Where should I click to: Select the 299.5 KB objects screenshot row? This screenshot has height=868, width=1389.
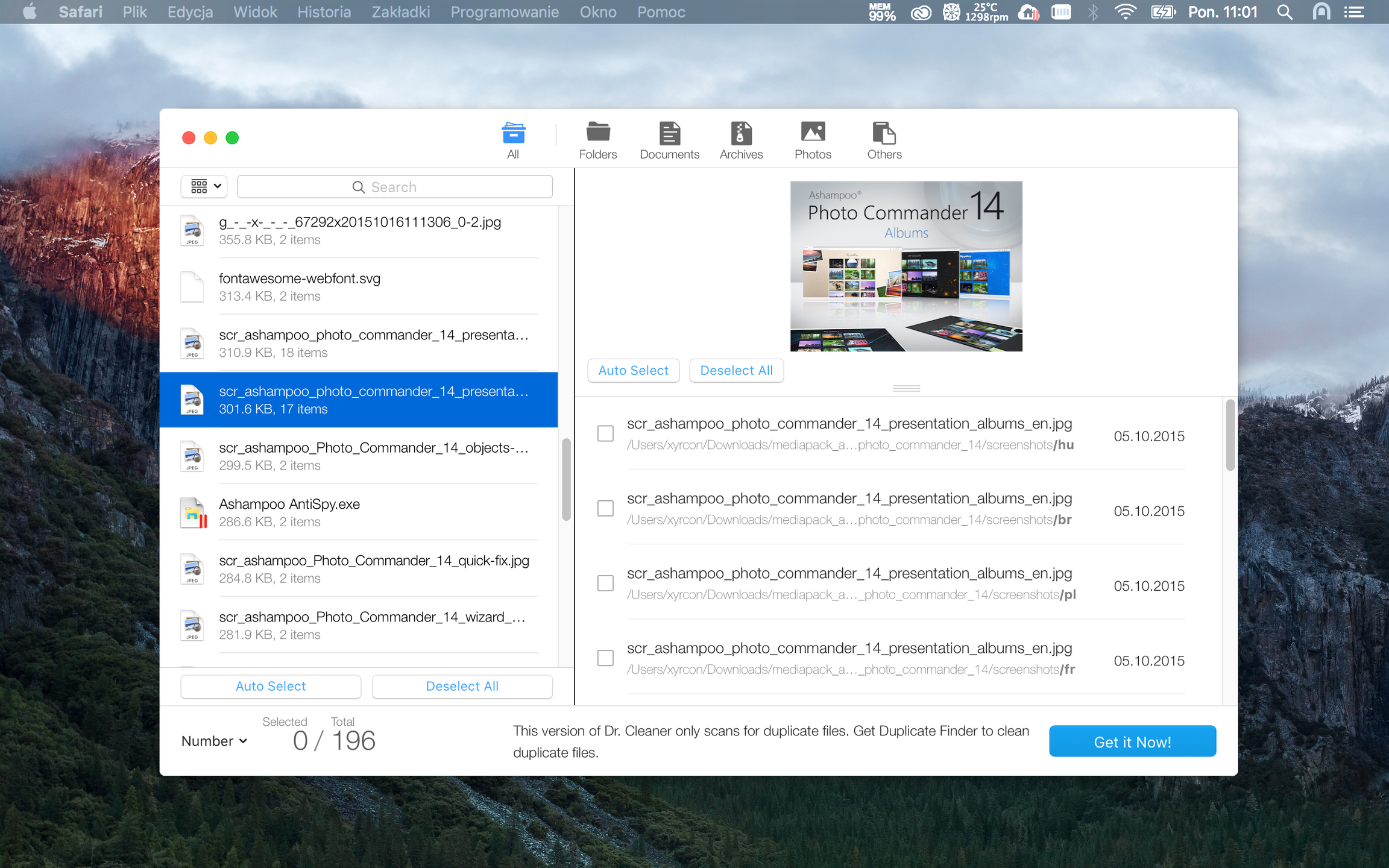[x=359, y=456]
